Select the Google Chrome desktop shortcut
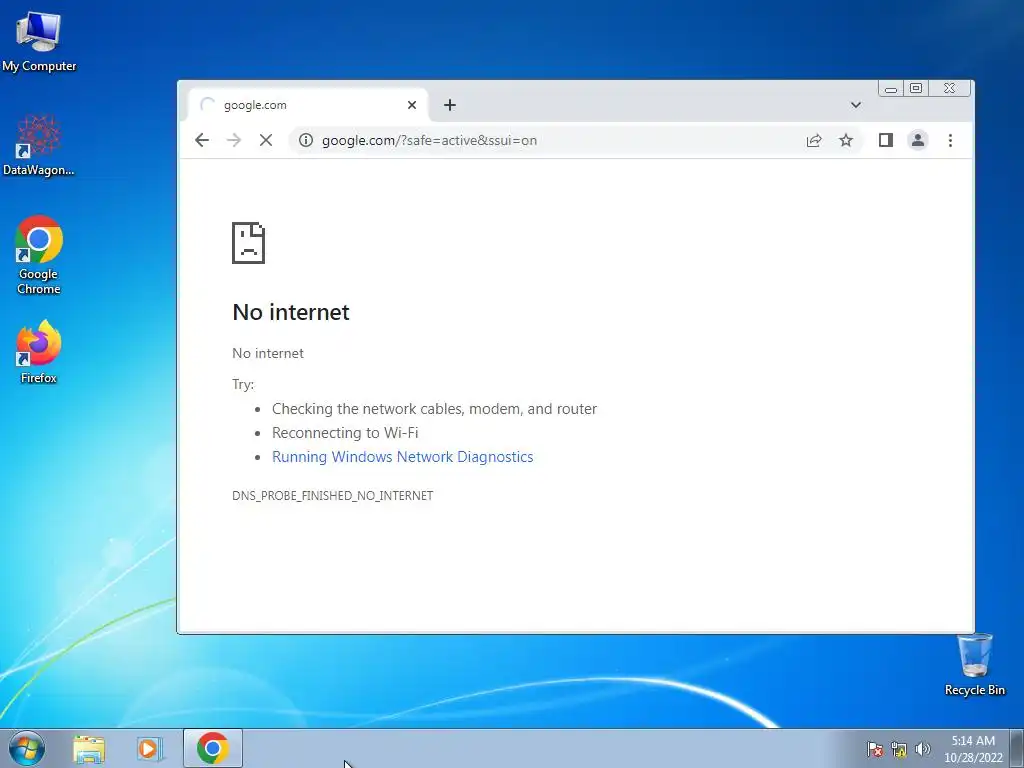The image size is (1024, 768). [x=39, y=255]
